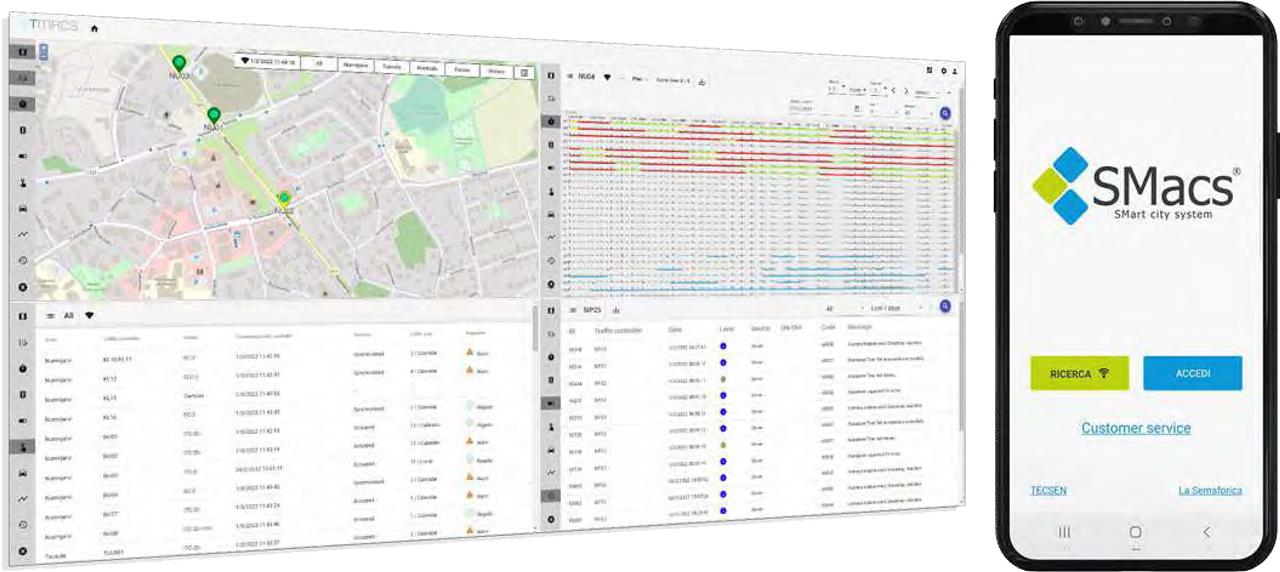
Task: Click connection icon beside All title
Action: 89,316
